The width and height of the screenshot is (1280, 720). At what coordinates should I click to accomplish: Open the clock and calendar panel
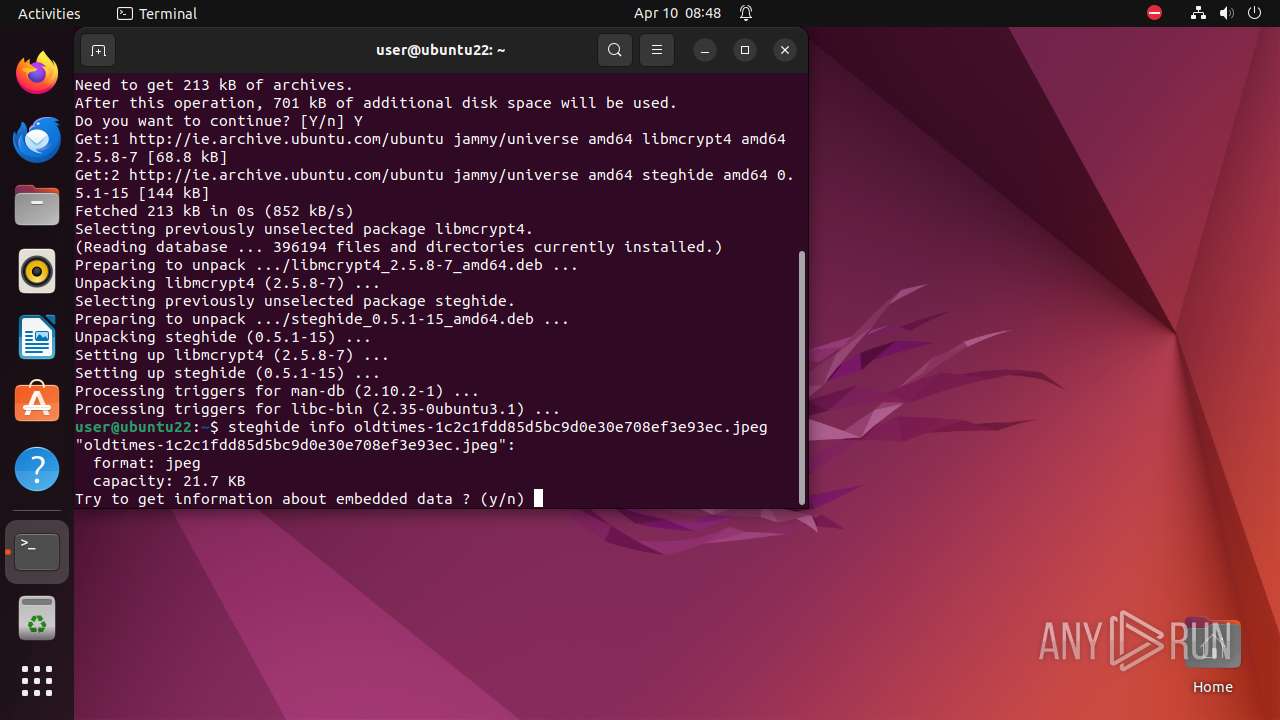pyautogui.click(x=677, y=13)
